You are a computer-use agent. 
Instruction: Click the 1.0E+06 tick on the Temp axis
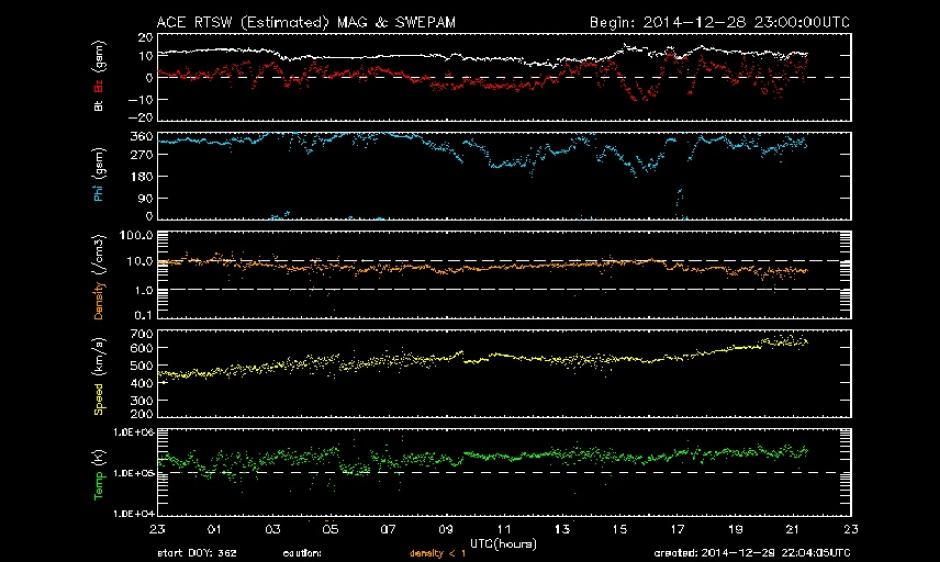point(131,432)
